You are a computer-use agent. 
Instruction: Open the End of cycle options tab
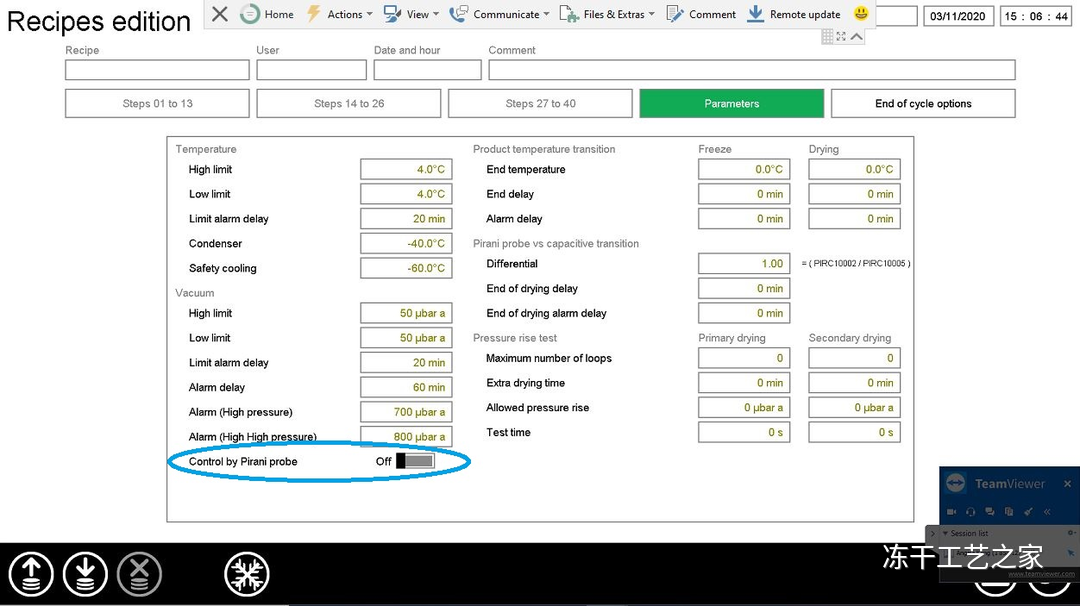[923, 103]
